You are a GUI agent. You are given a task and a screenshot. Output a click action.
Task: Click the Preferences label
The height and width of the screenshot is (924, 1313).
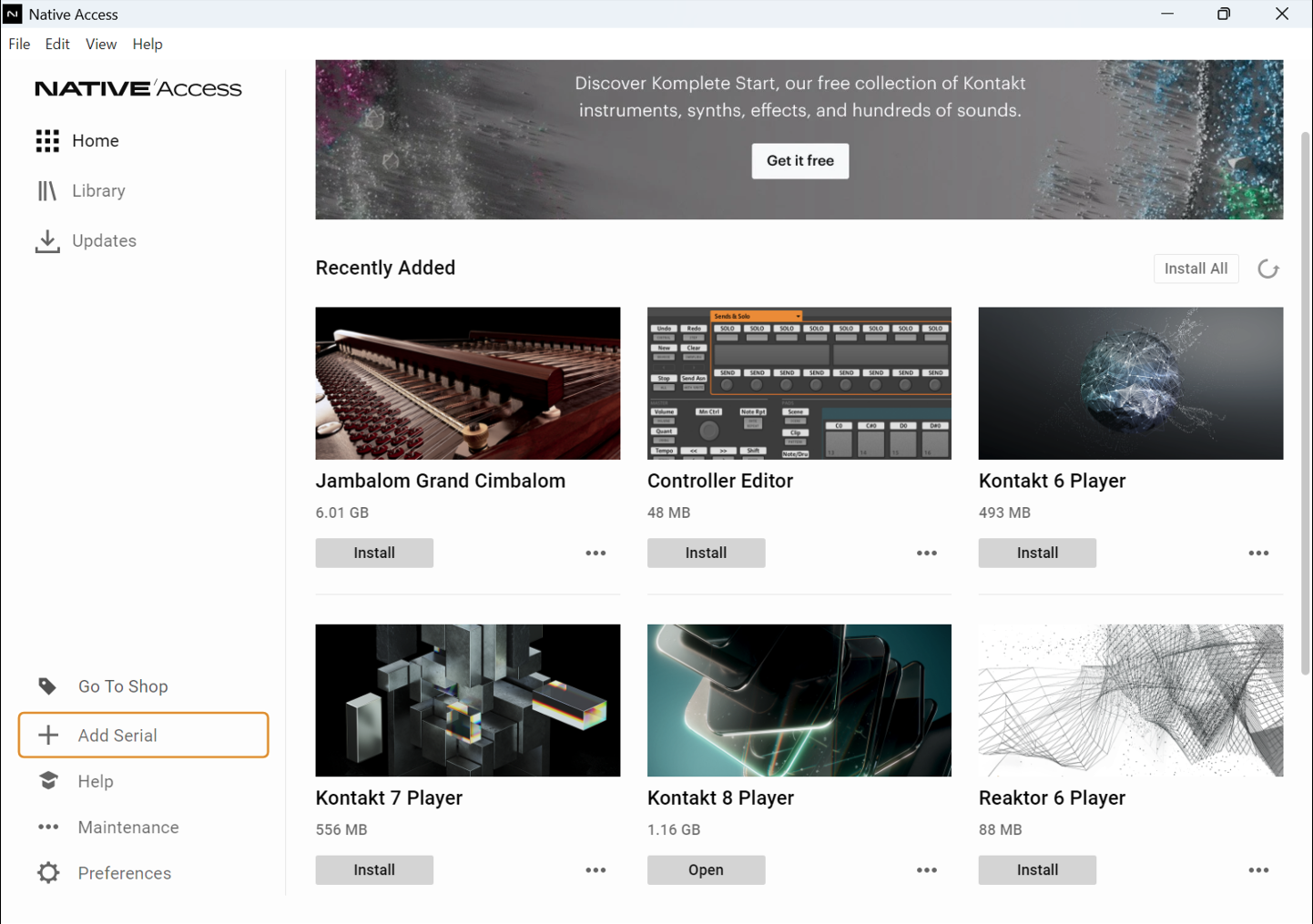click(125, 873)
